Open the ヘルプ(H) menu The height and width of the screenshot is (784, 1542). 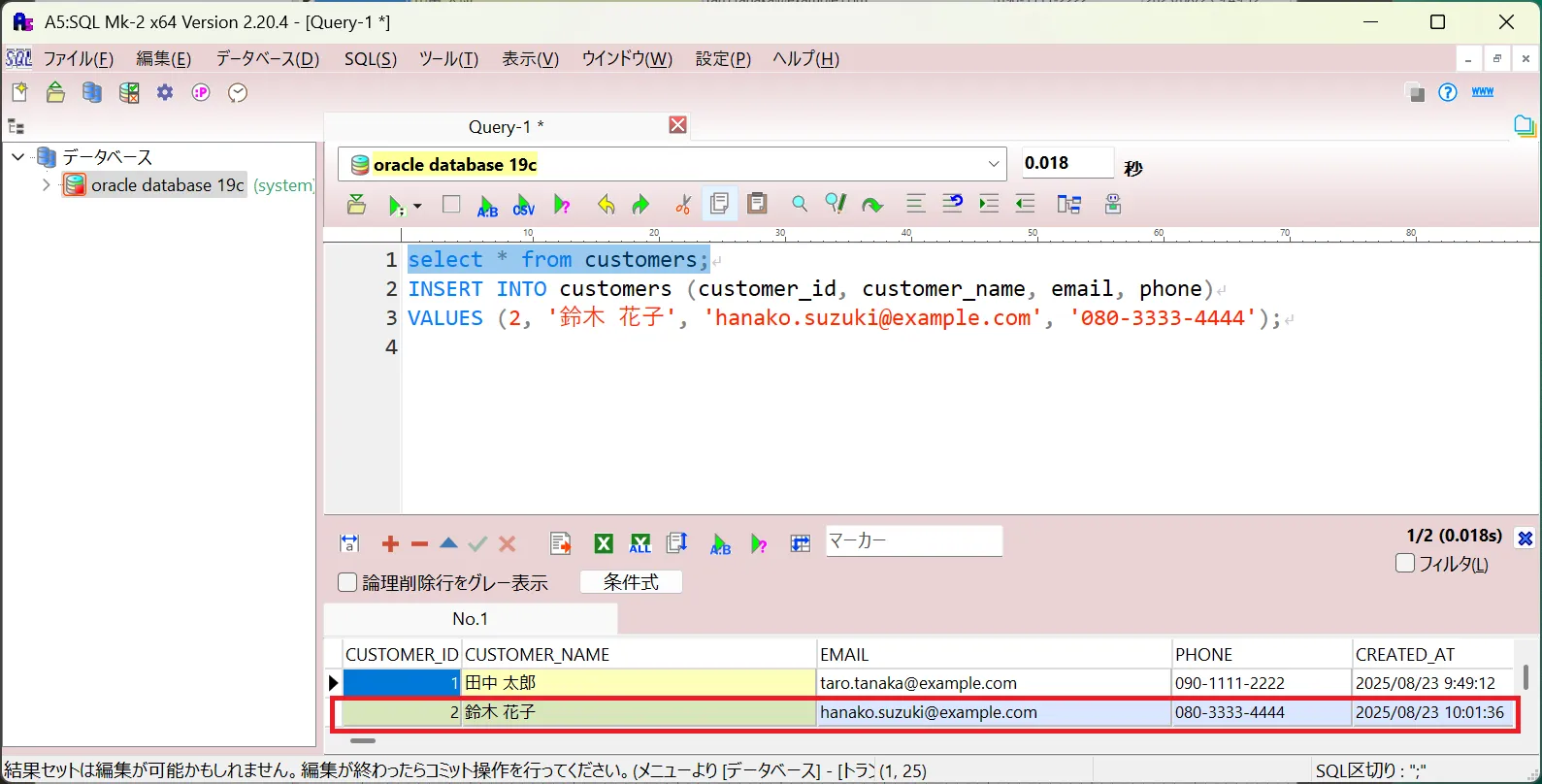tap(805, 58)
